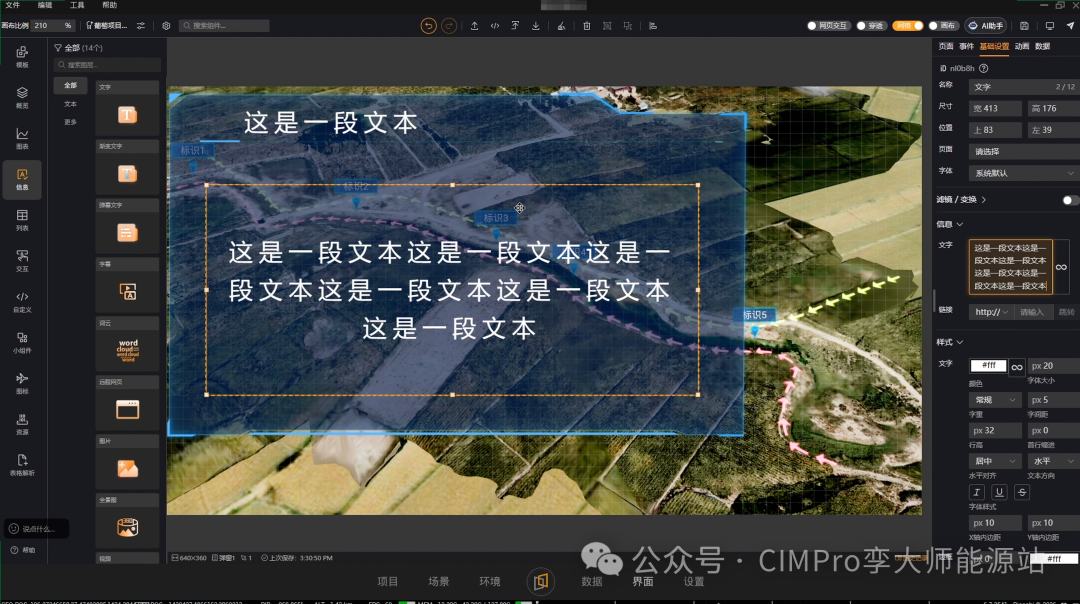Click the redo icon in toolbar
Viewport: 1080px width, 604px height.
tap(449, 25)
